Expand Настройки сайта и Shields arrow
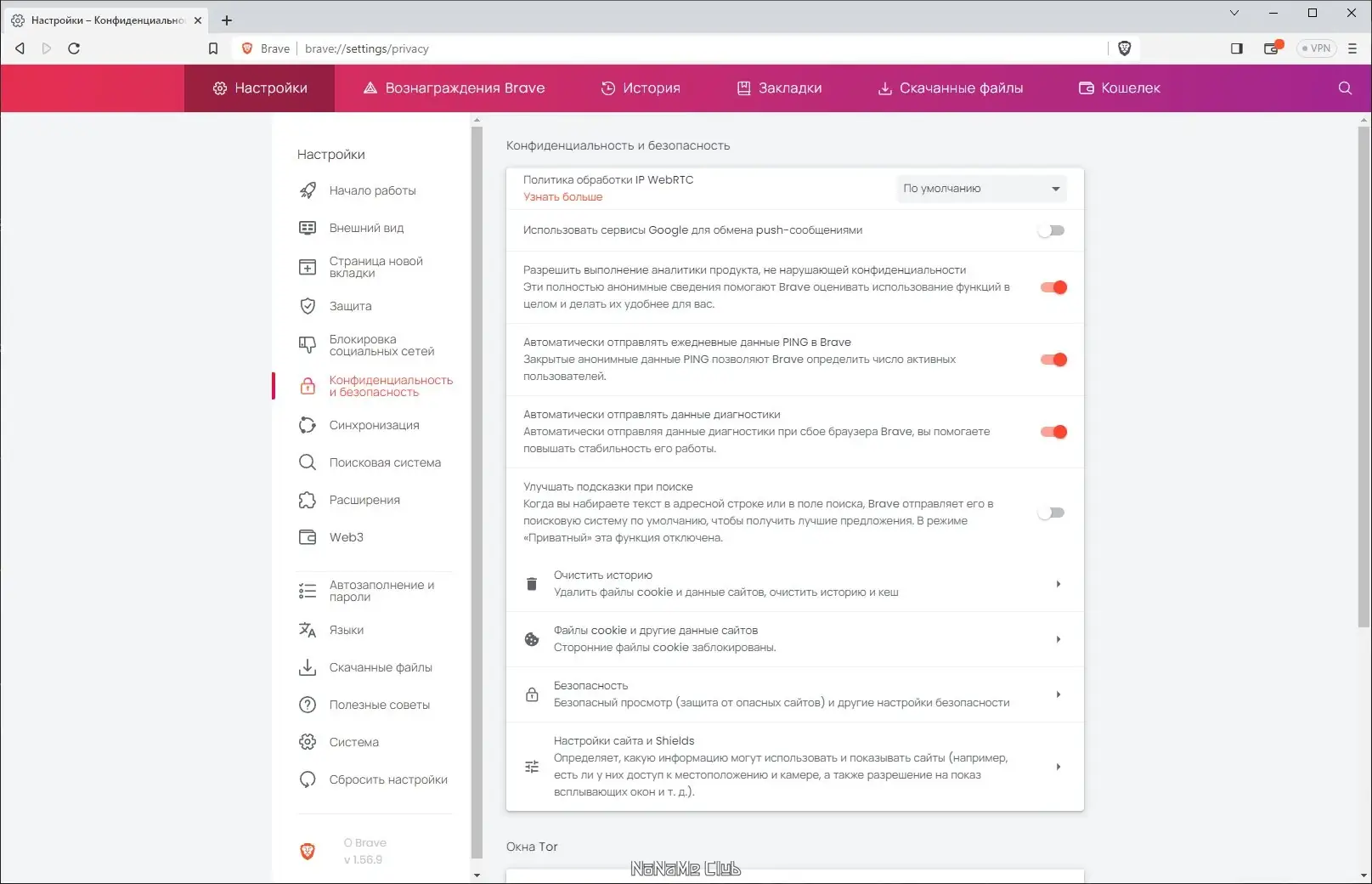This screenshot has width=1372, height=884. [1058, 767]
